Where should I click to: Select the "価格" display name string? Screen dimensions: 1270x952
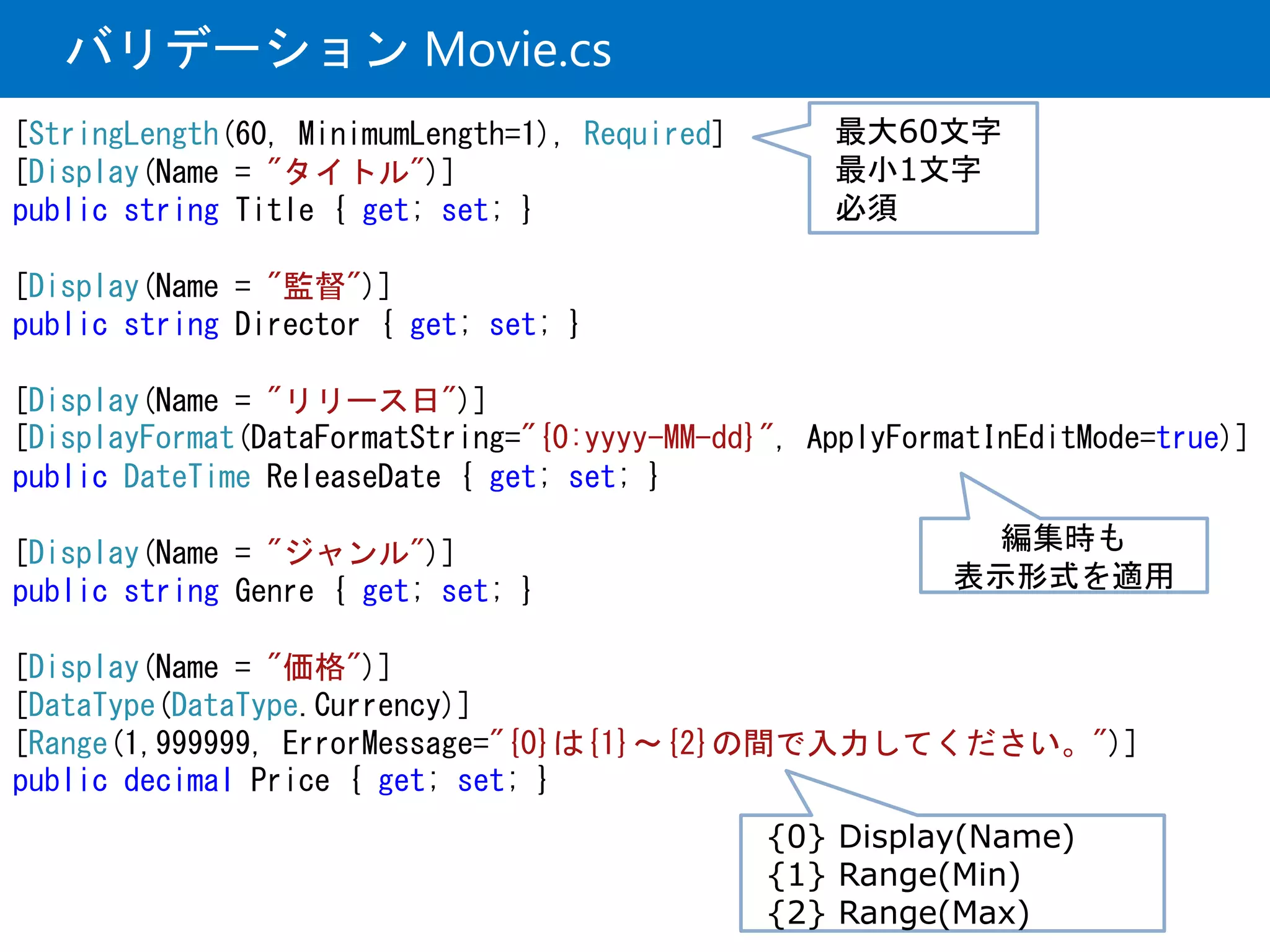point(314,668)
